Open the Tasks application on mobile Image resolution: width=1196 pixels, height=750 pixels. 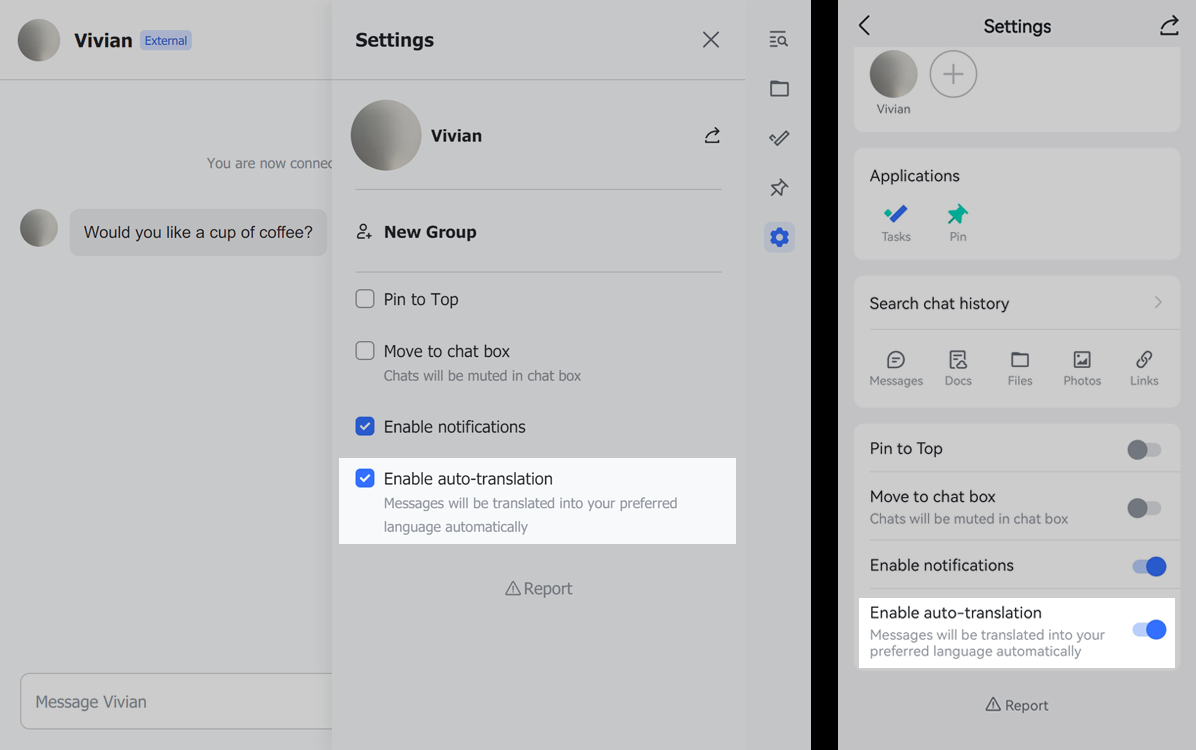896,222
